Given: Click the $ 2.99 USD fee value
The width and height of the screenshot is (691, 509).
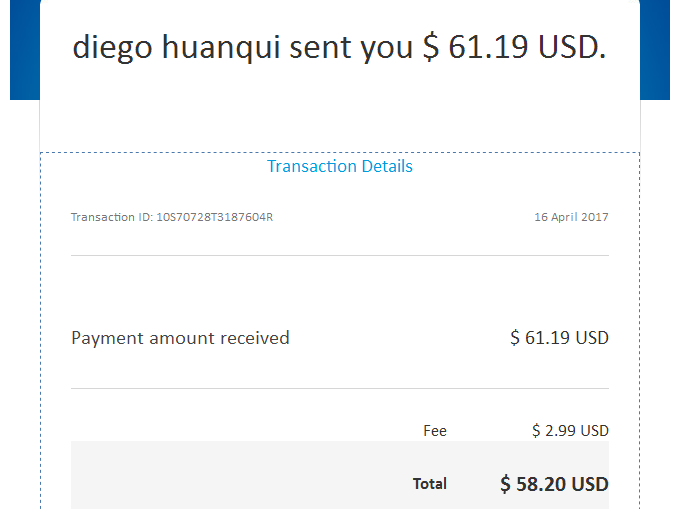Looking at the screenshot, I should pos(570,431).
